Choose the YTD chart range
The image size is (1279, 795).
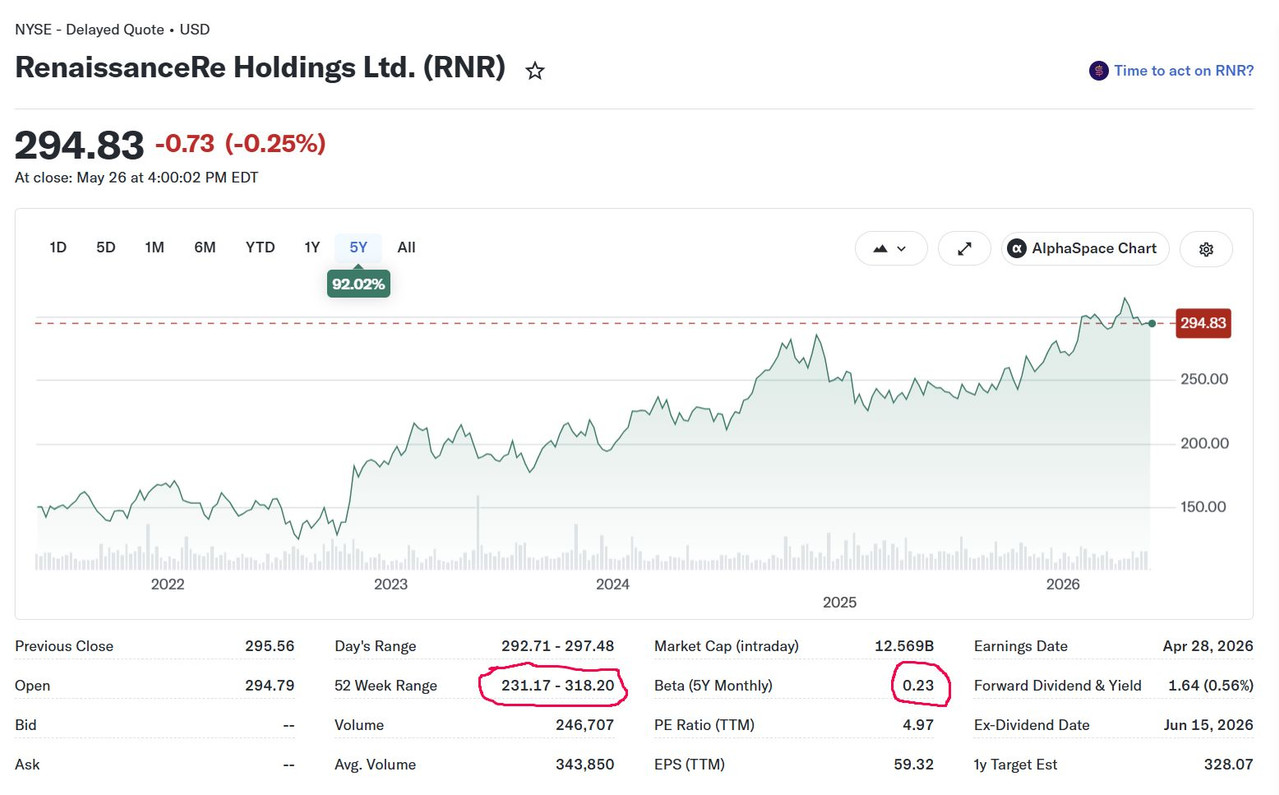coord(260,247)
